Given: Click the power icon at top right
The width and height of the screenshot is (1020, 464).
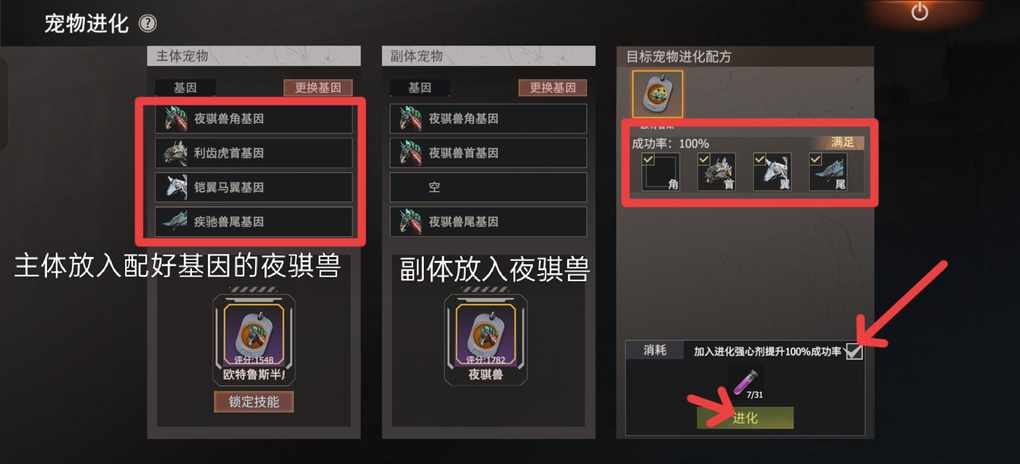Looking at the screenshot, I should tap(919, 12).
